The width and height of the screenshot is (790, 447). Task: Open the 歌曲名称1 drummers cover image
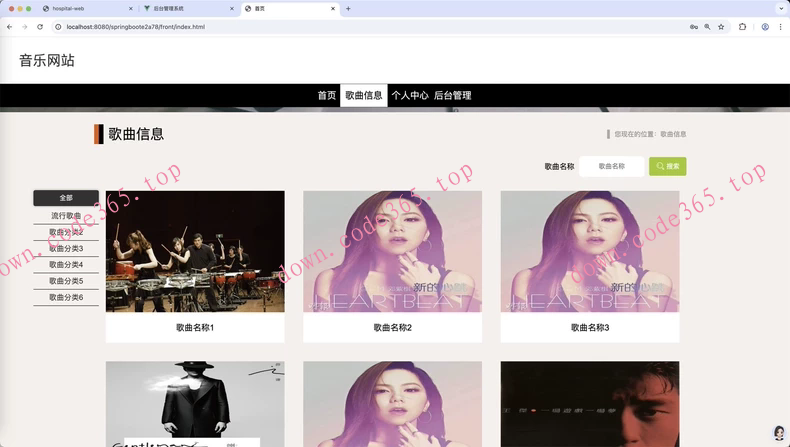[x=195, y=251]
